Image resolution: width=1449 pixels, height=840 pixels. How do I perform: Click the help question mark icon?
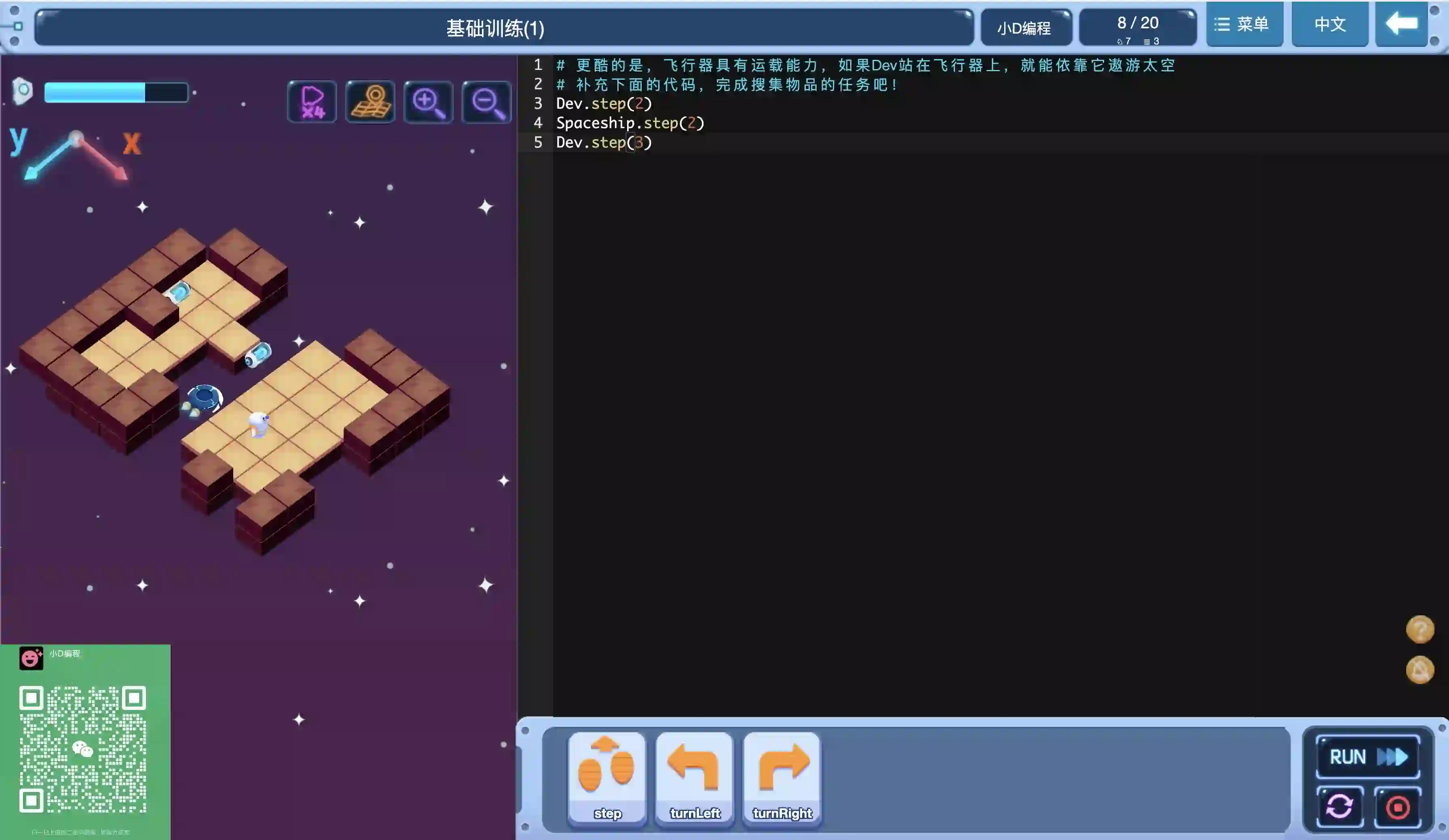(1419, 629)
